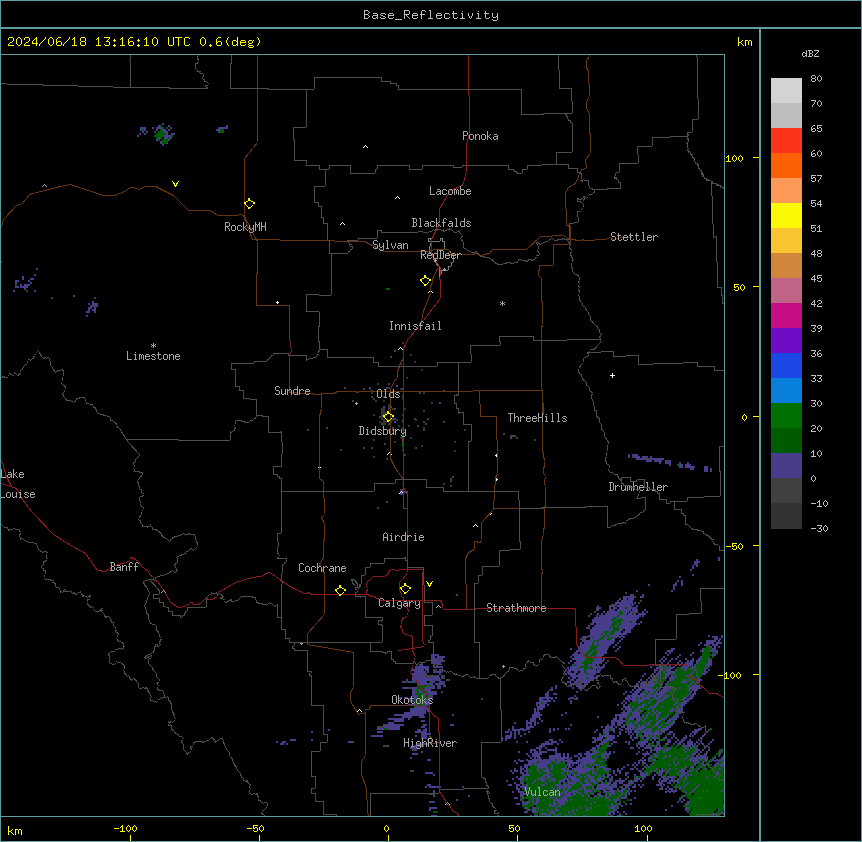Screen dimensions: 862x842
Task: Click the green radar echo northwest of RockyMH
Action: coord(162,134)
